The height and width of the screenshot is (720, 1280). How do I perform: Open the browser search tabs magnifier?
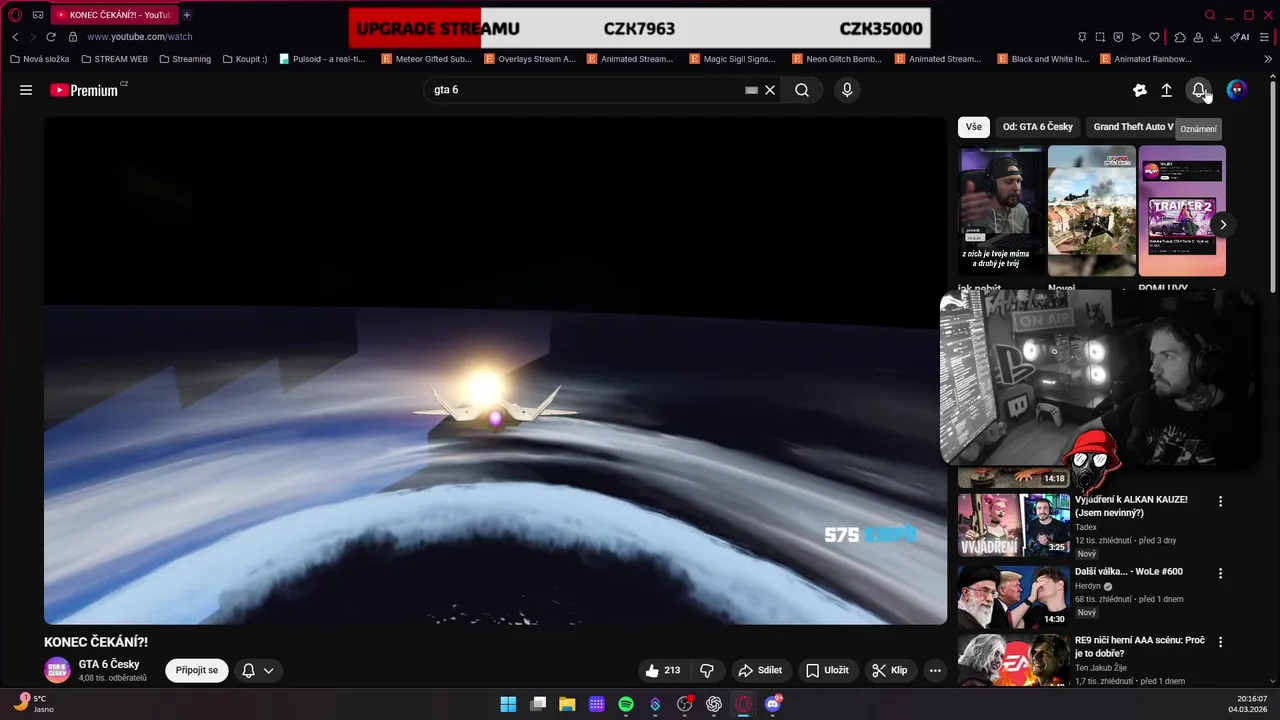point(1210,15)
